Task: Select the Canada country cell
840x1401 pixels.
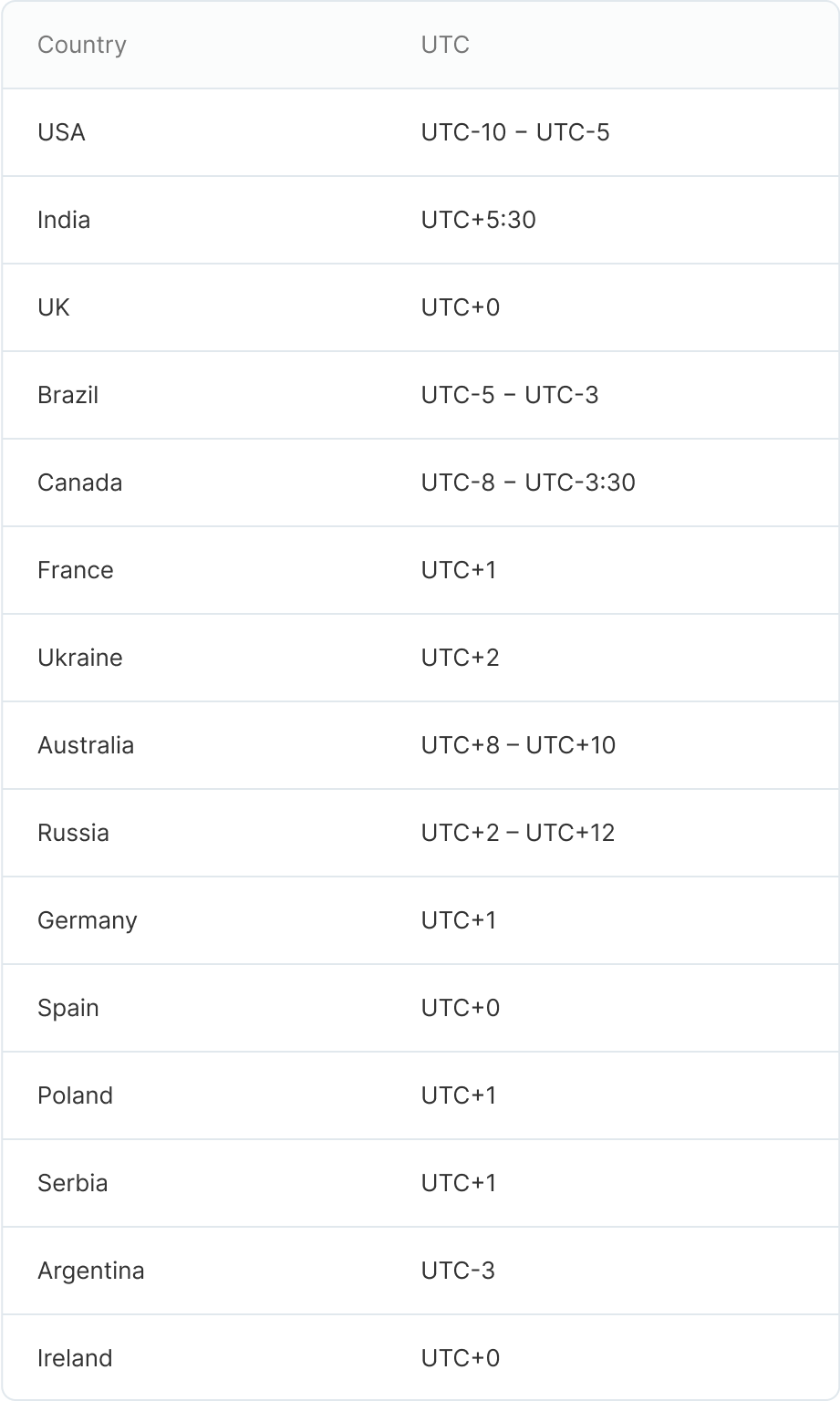Action: click(79, 483)
